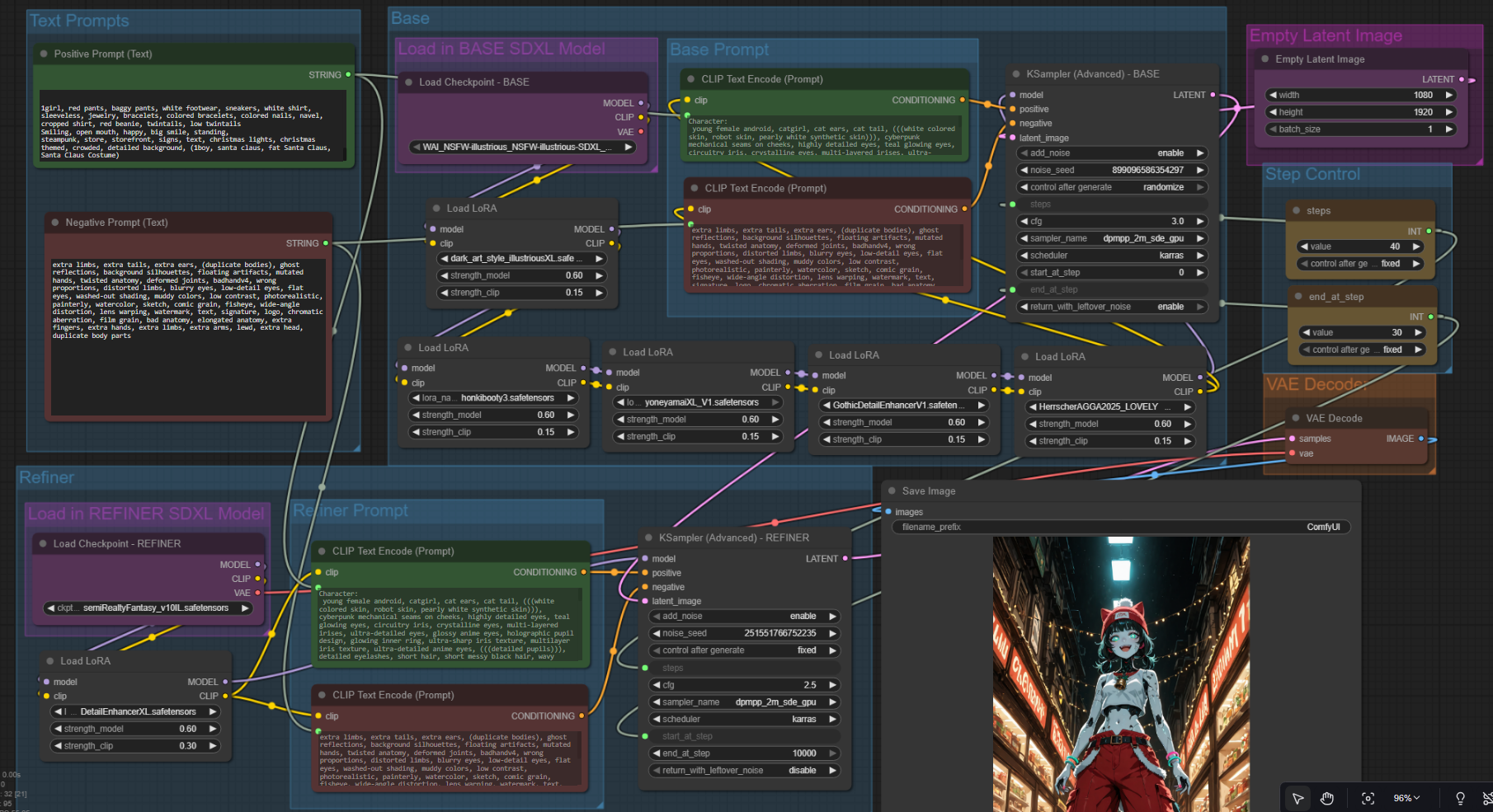The image size is (1493, 812).
Task: Increase height in Empty Latent Image
Action: [1449, 112]
